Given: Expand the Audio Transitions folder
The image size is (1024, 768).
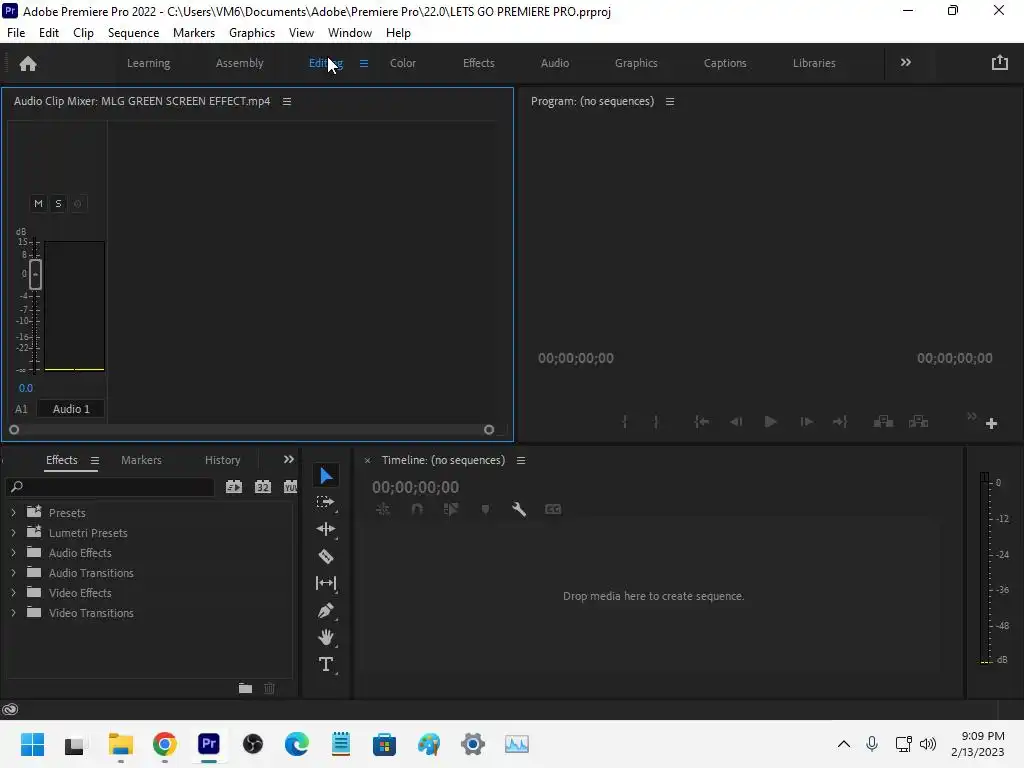Looking at the screenshot, I should tap(13, 573).
